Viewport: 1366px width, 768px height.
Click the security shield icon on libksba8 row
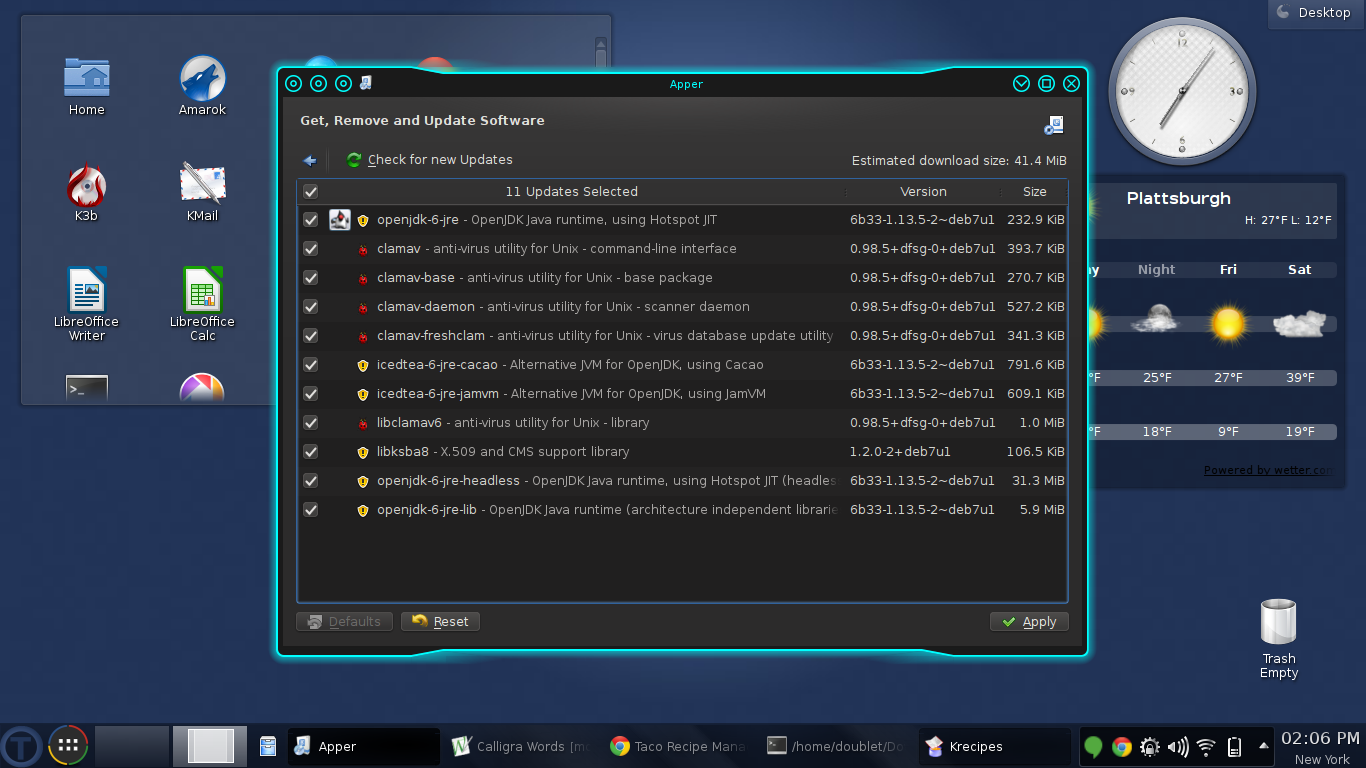(363, 453)
